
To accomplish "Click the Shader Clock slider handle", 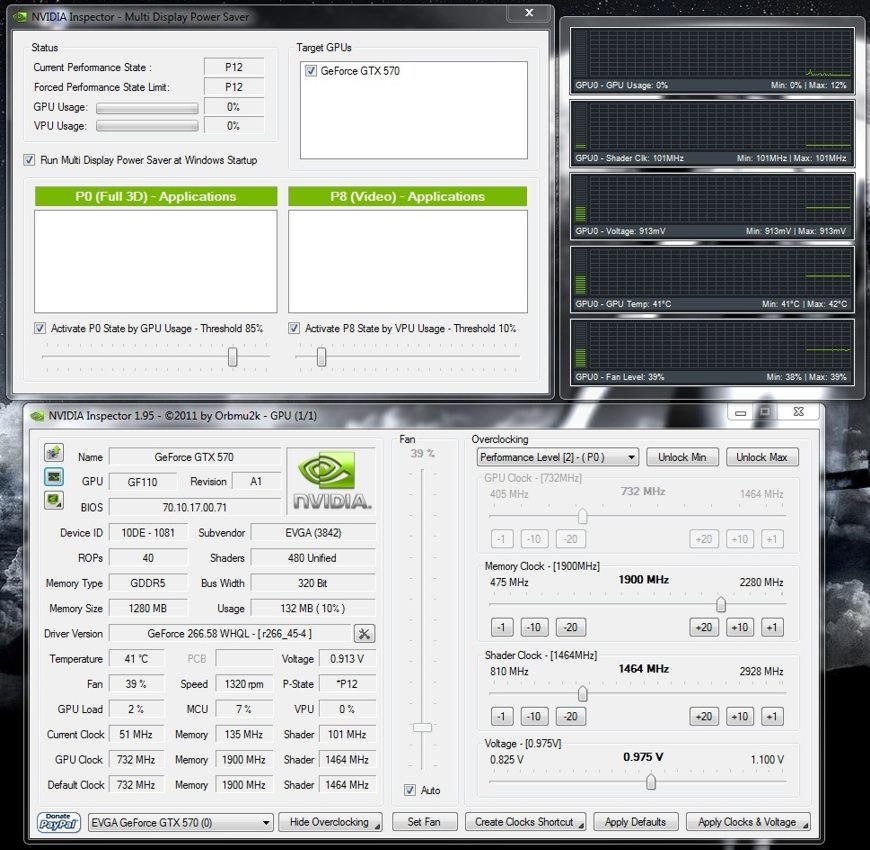I will pyautogui.click(x=583, y=693).
